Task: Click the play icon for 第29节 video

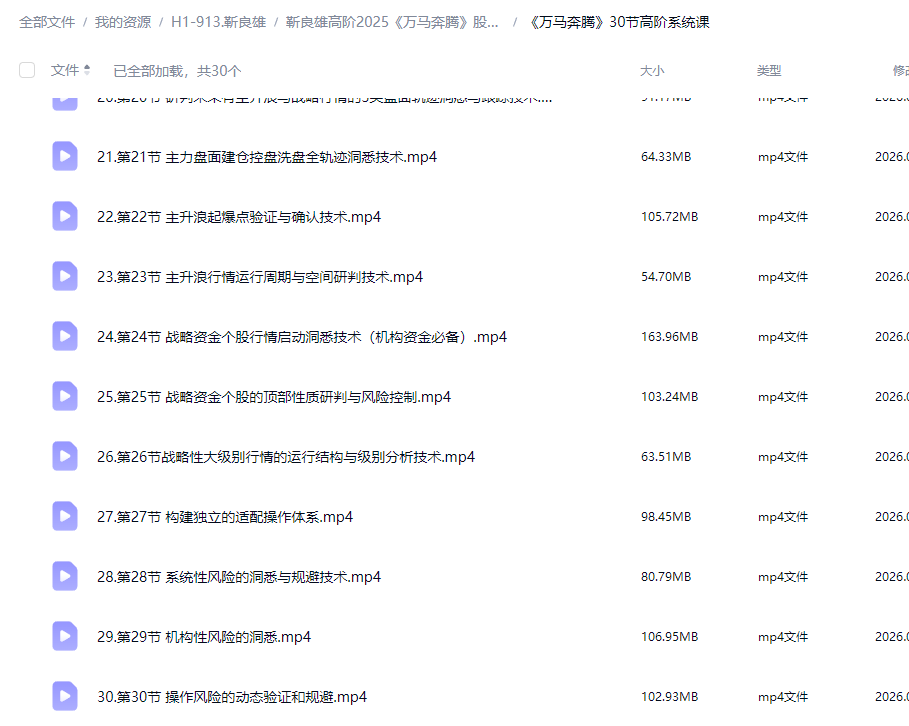Action: coord(64,636)
